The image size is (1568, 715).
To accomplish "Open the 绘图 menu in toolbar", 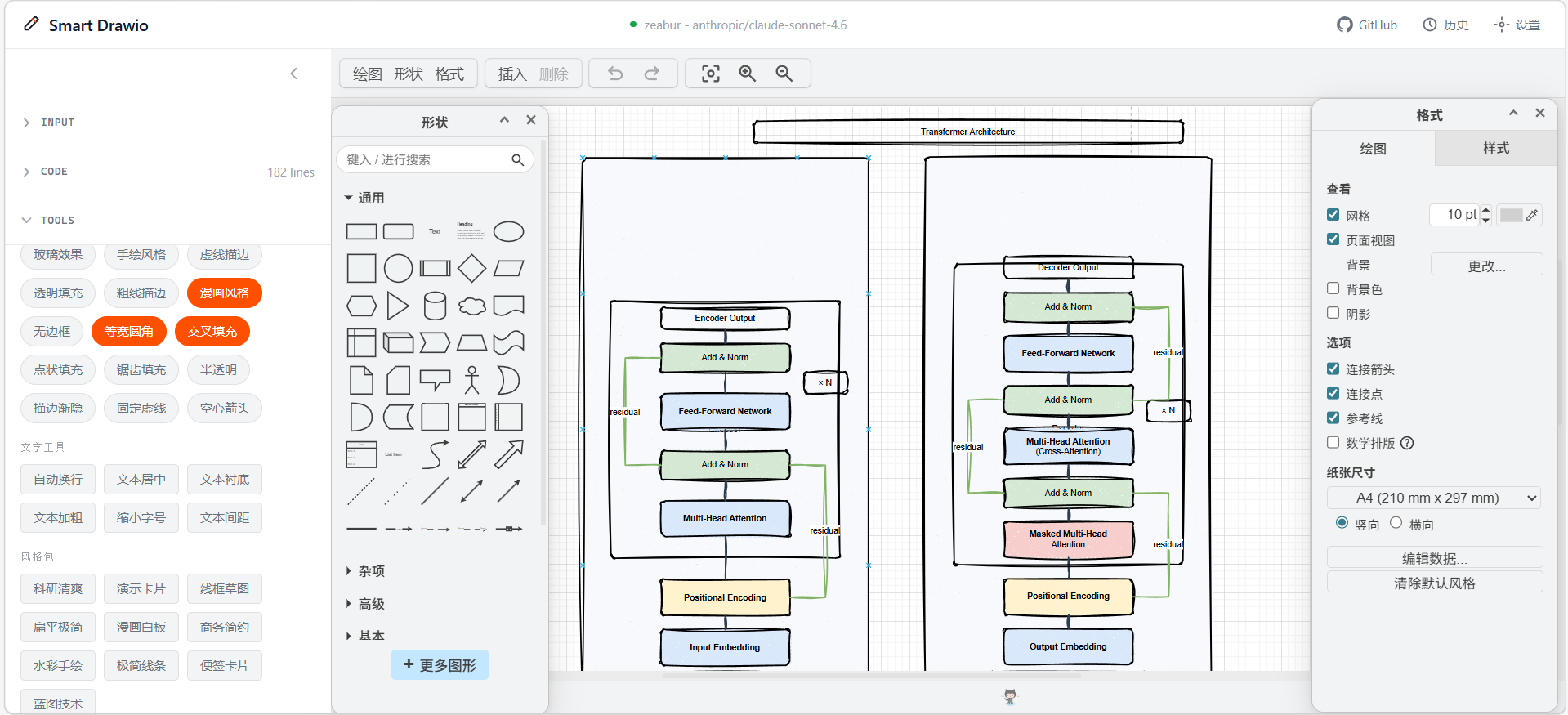I will coord(368,74).
